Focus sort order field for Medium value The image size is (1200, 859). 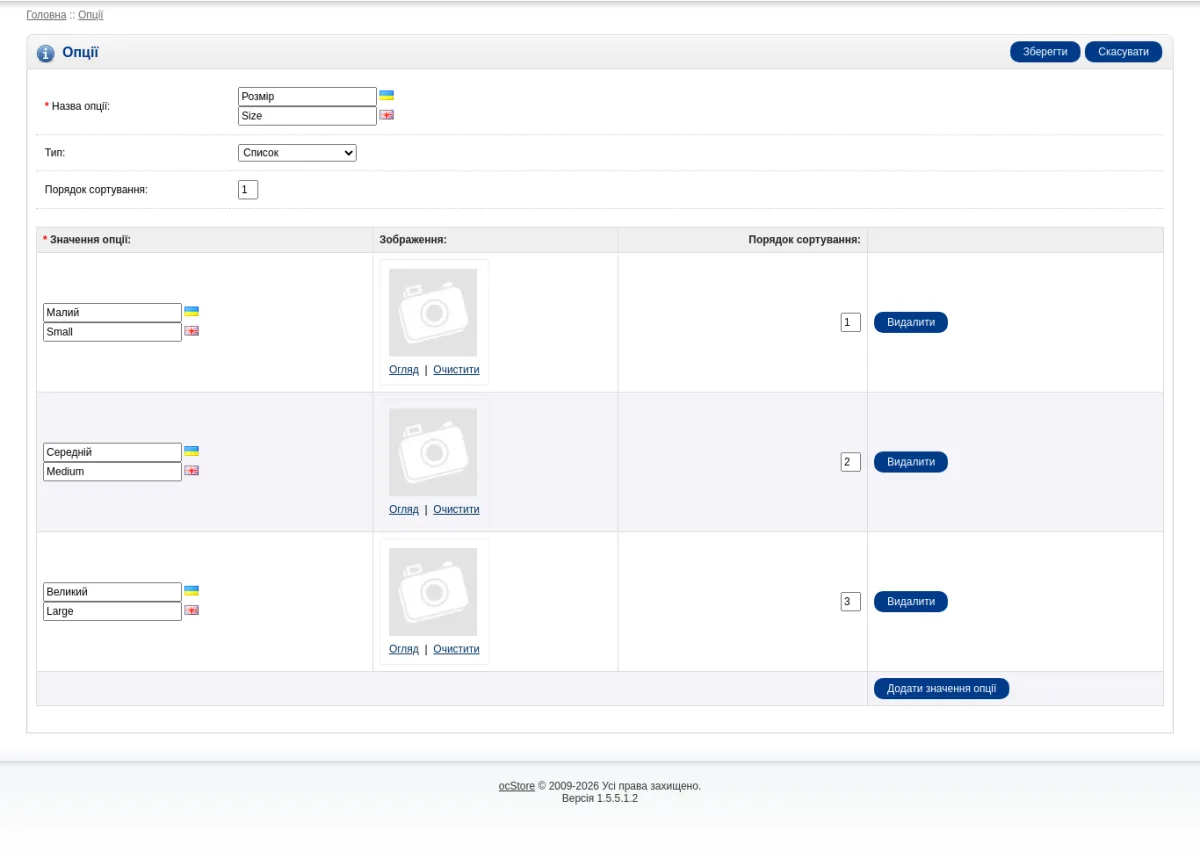point(850,462)
